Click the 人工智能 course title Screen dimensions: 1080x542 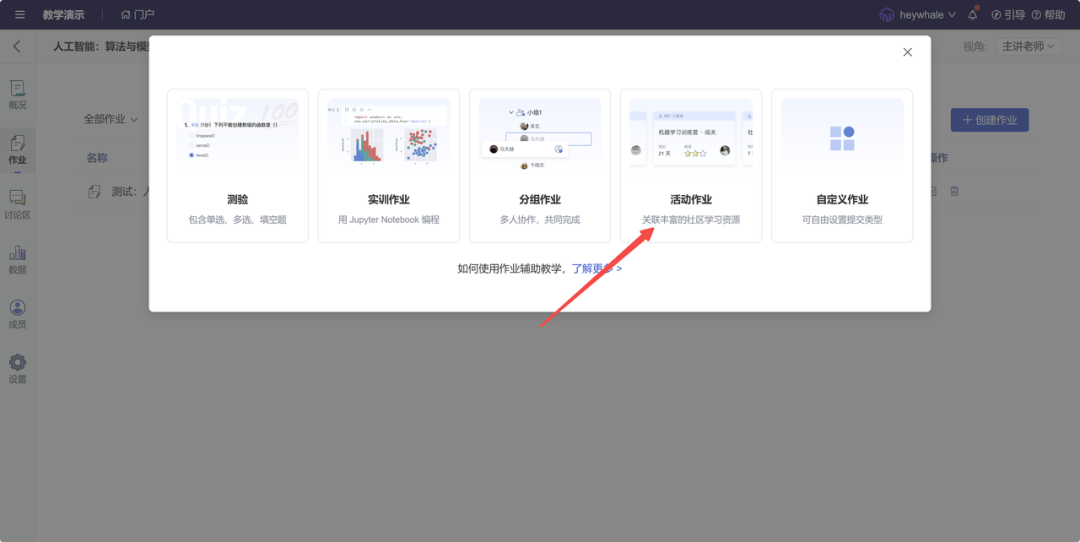(101, 46)
